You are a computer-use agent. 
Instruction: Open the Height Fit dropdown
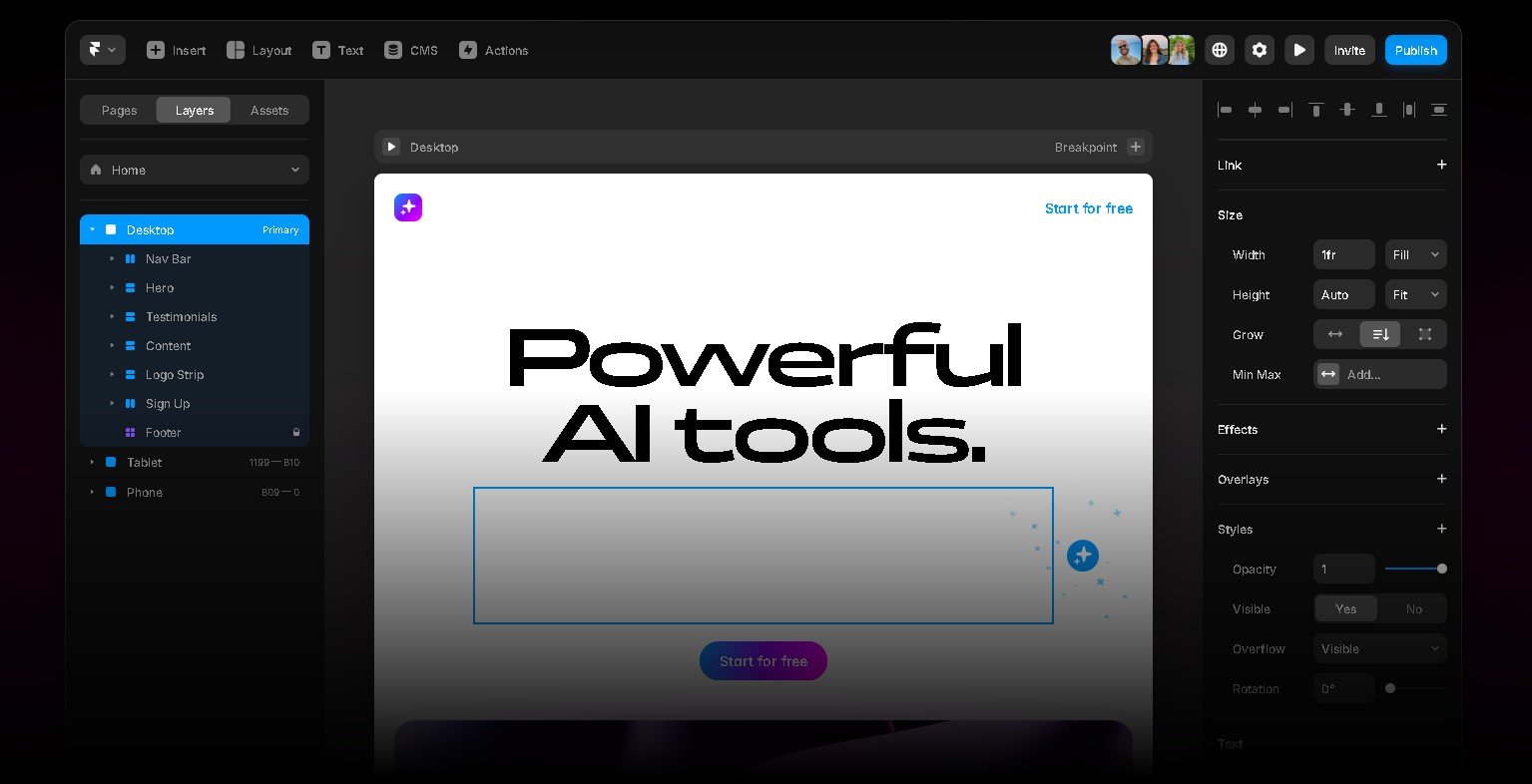click(x=1416, y=294)
